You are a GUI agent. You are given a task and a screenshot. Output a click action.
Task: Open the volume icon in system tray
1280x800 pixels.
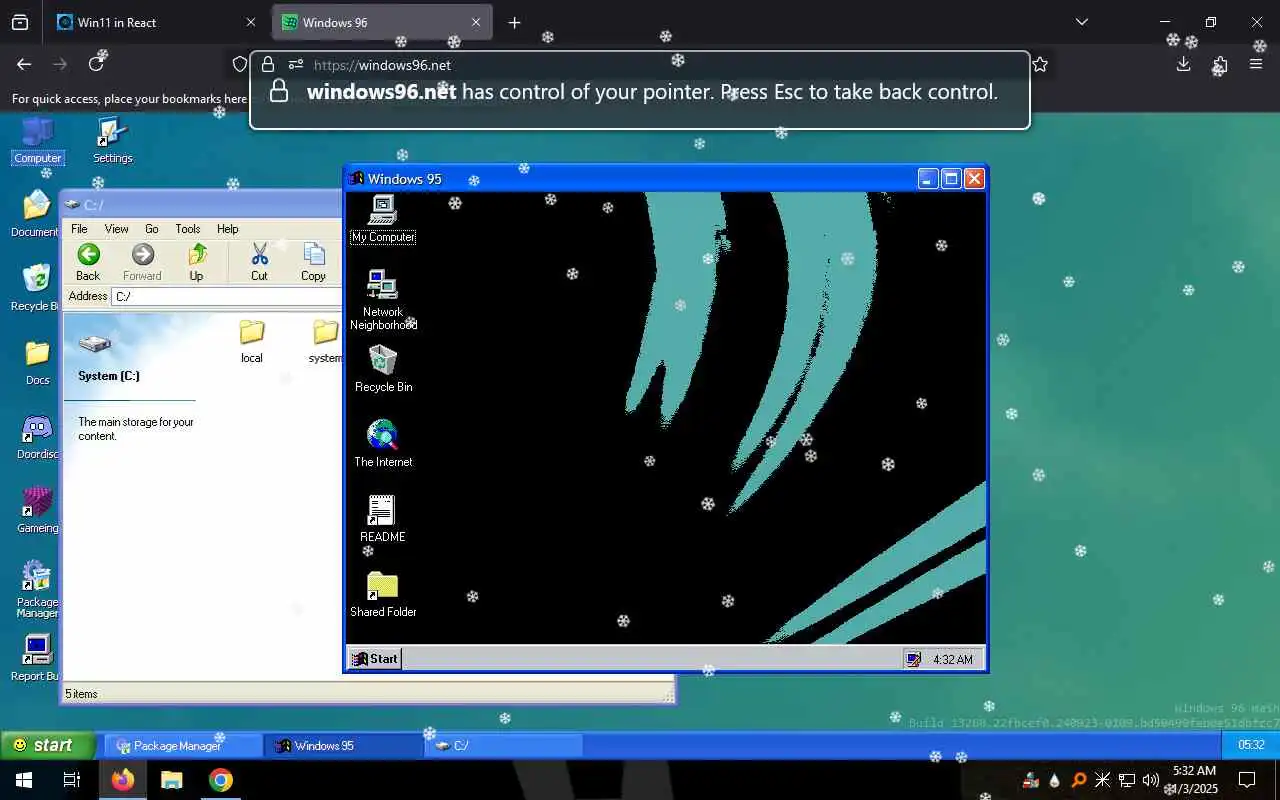click(x=1150, y=780)
